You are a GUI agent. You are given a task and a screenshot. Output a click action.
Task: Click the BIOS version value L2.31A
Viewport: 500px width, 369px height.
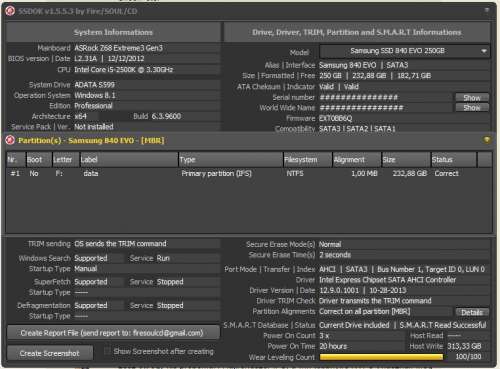point(86,59)
